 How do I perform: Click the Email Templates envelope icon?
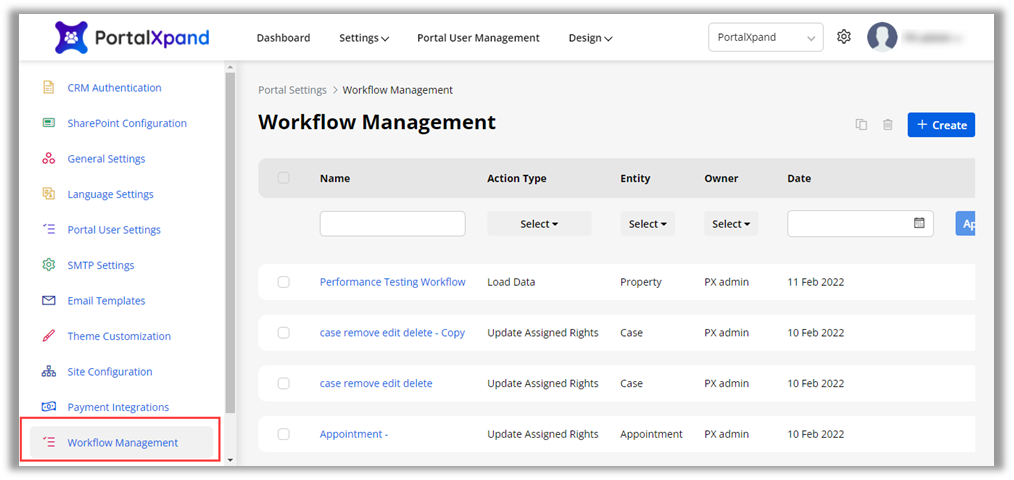coord(48,301)
